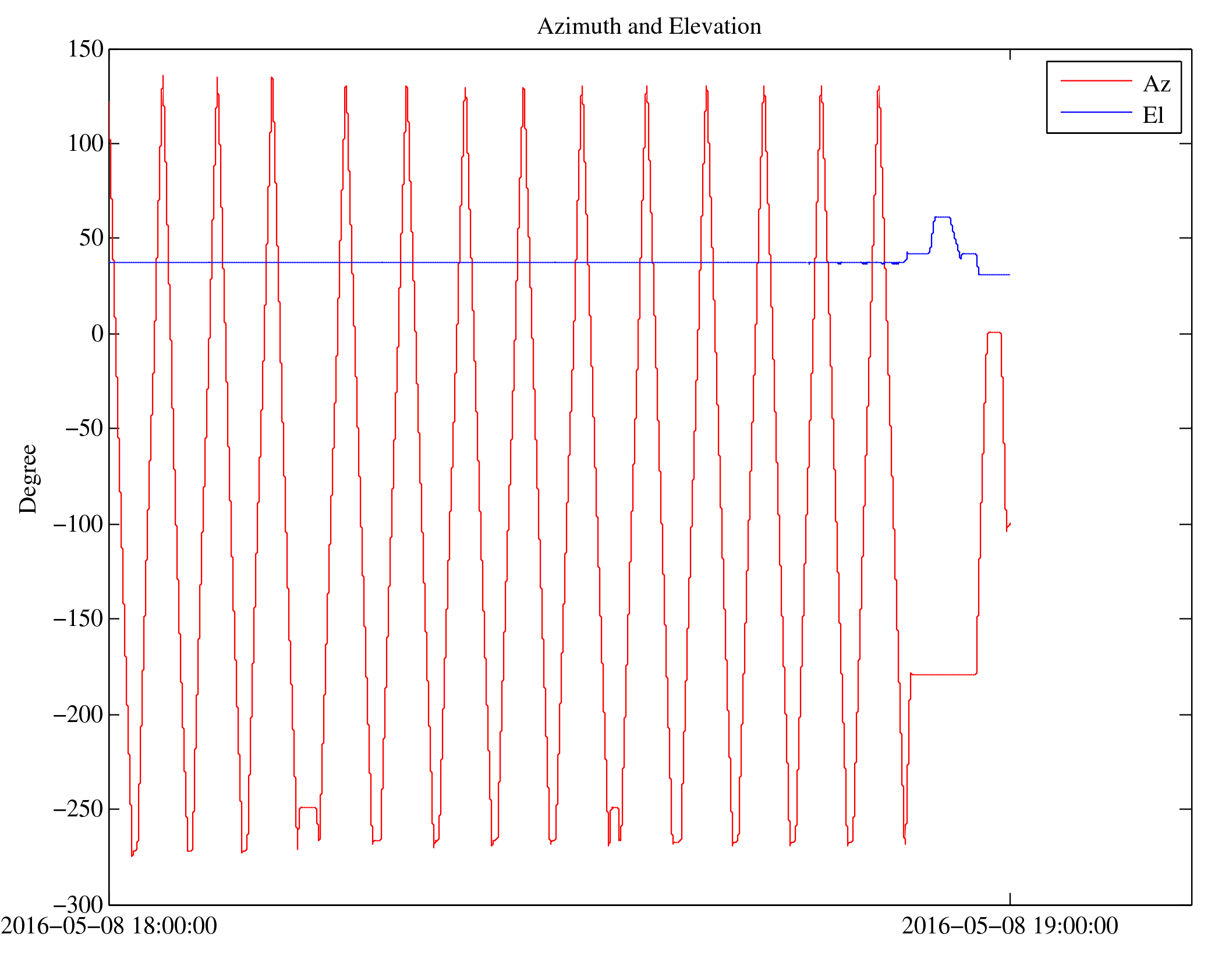Screen dimensions: 1208x980
Task: Click the -200 y-axis tick label
Action: 78,714
